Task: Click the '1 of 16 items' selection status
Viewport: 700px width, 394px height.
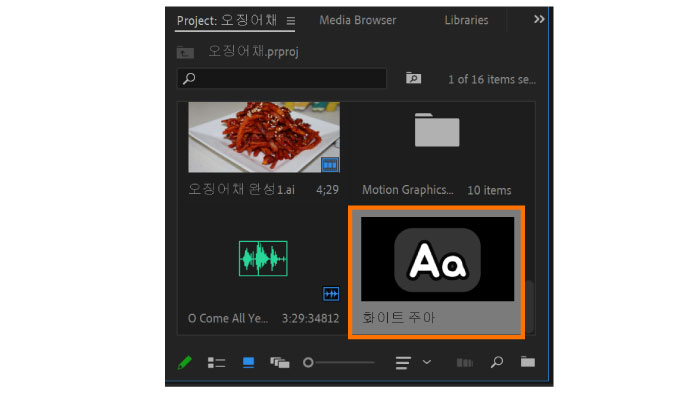Action: pyautogui.click(x=492, y=79)
